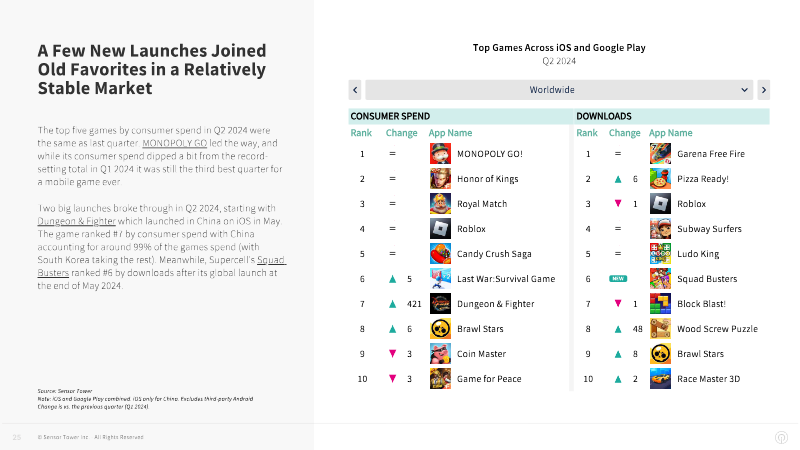Select the Block Blast! app icon

[x=660, y=304]
